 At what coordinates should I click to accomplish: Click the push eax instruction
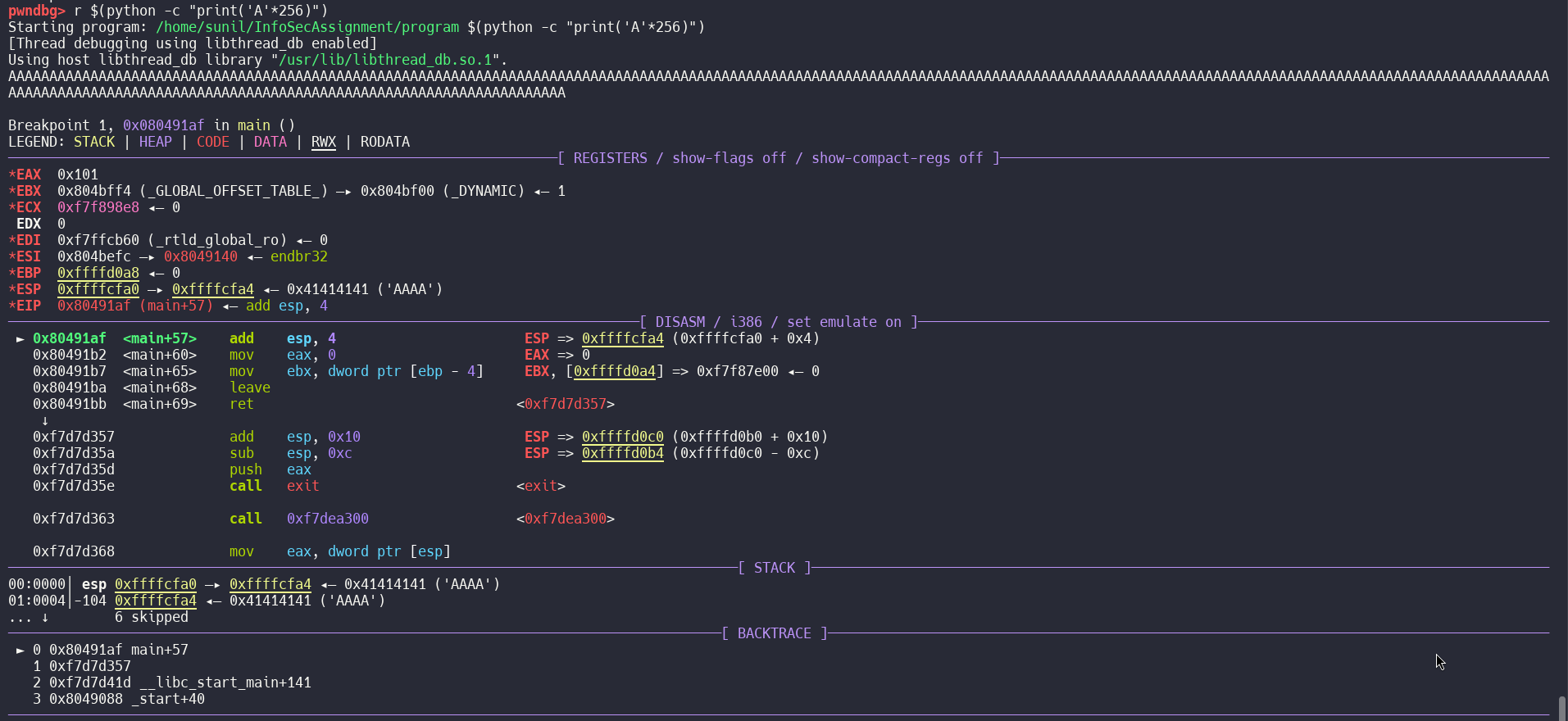[x=270, y=469]
